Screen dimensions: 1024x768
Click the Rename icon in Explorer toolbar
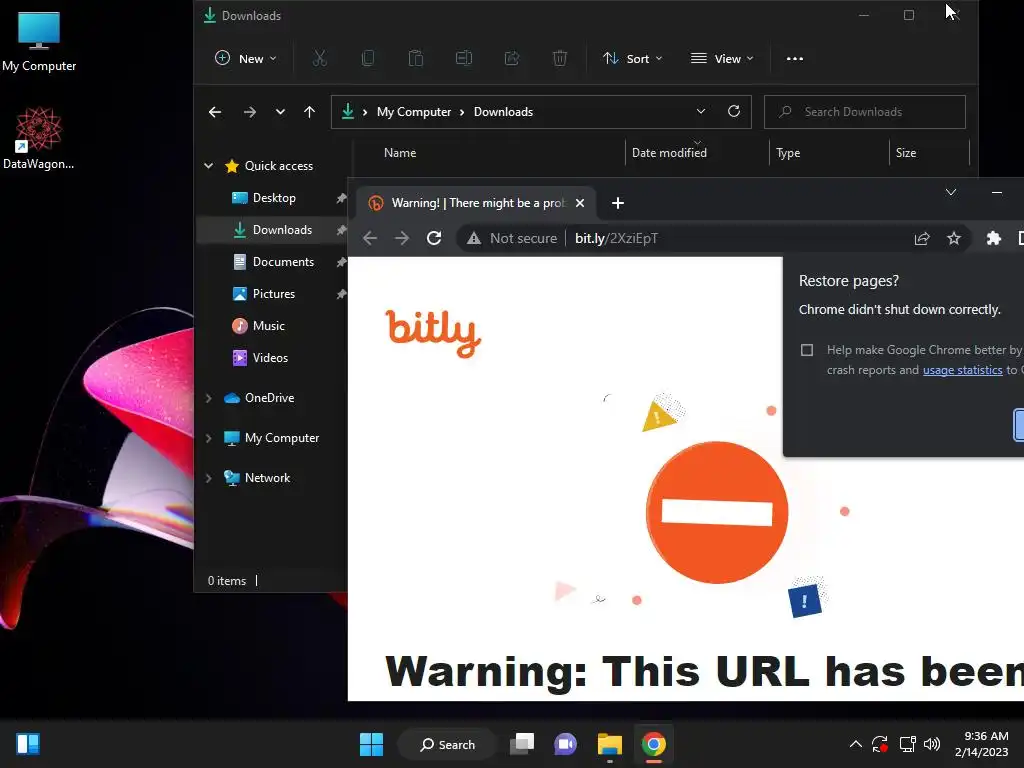point(464,59)
